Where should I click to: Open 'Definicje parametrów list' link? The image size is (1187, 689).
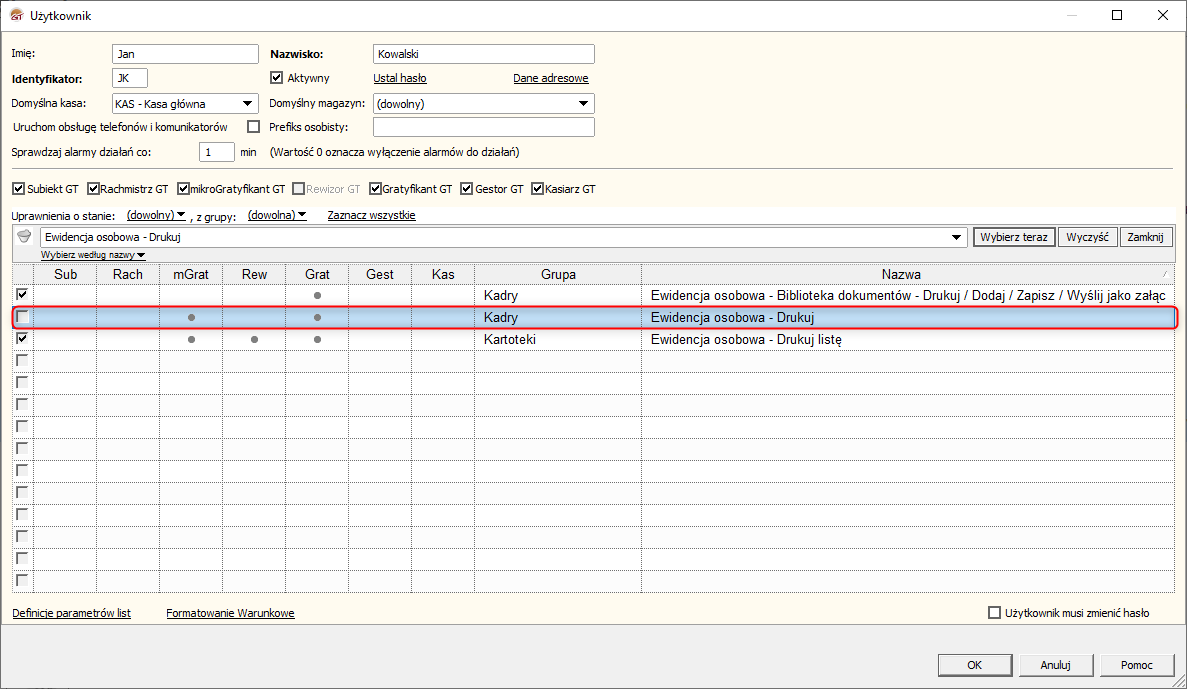click(x=71, y=613)
